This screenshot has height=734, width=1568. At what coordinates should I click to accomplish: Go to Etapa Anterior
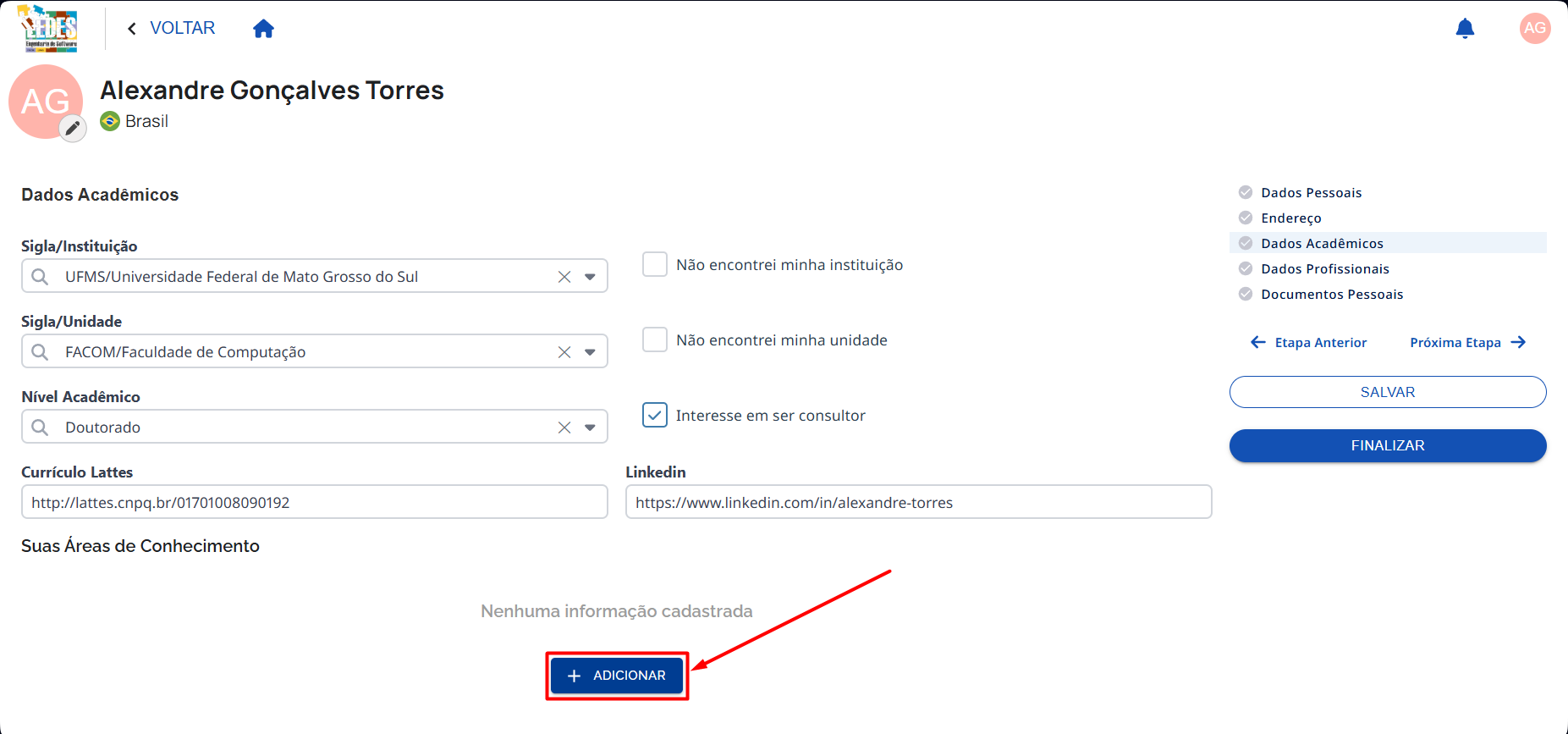(1309, 342)
